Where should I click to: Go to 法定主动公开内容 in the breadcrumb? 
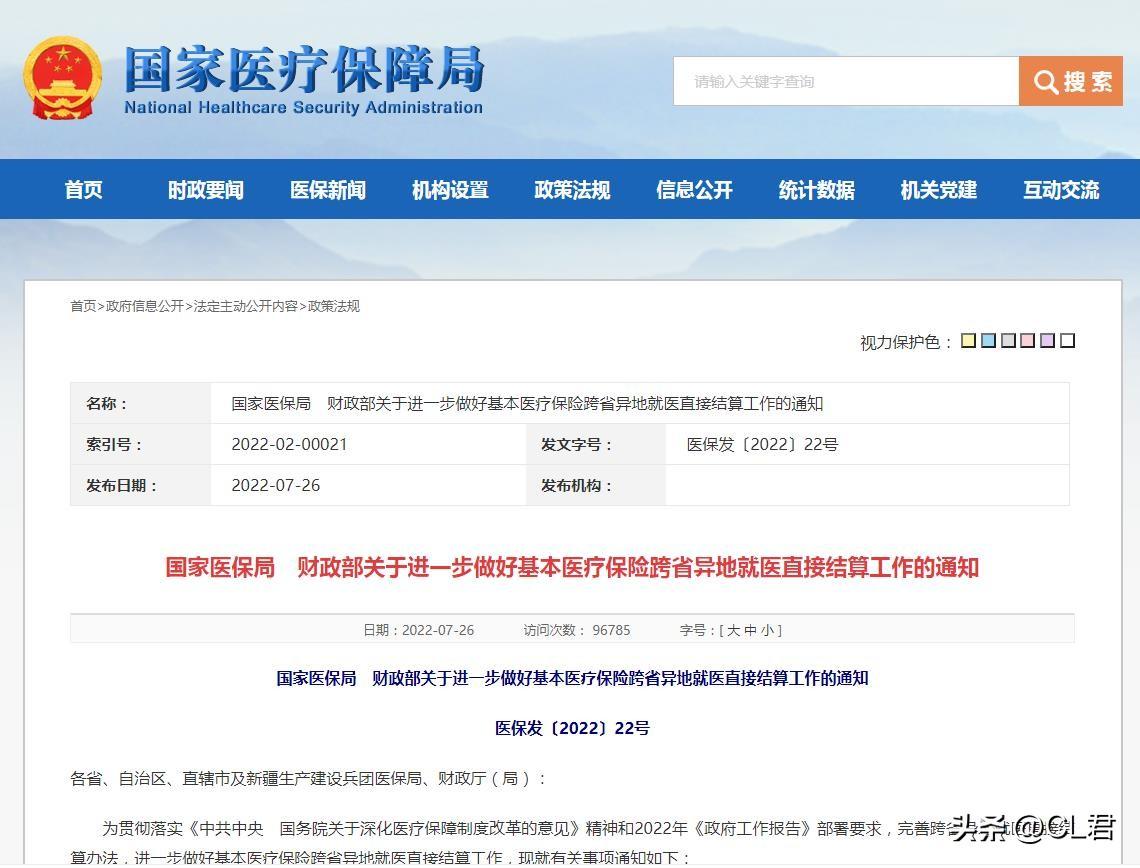246,306
